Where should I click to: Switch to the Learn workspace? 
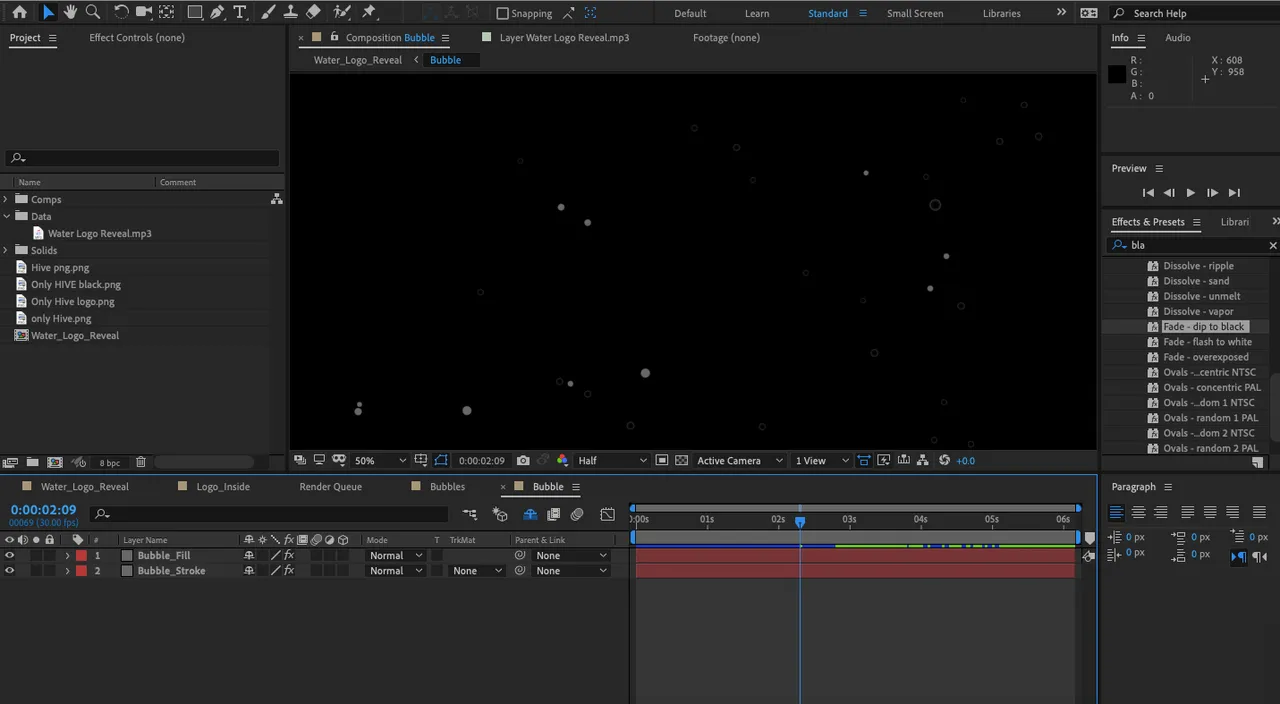coord(757,13)
